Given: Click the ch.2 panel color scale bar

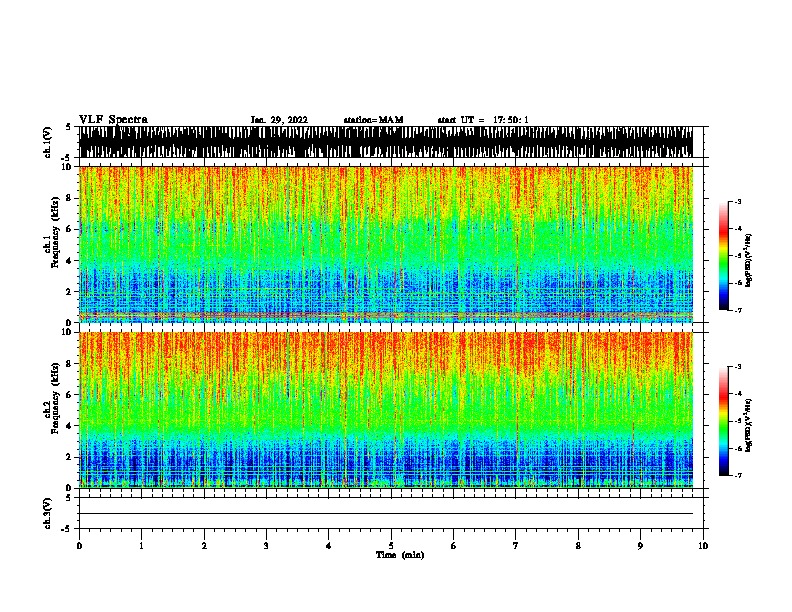Looking at the screenshot, I should pos(723,421).
